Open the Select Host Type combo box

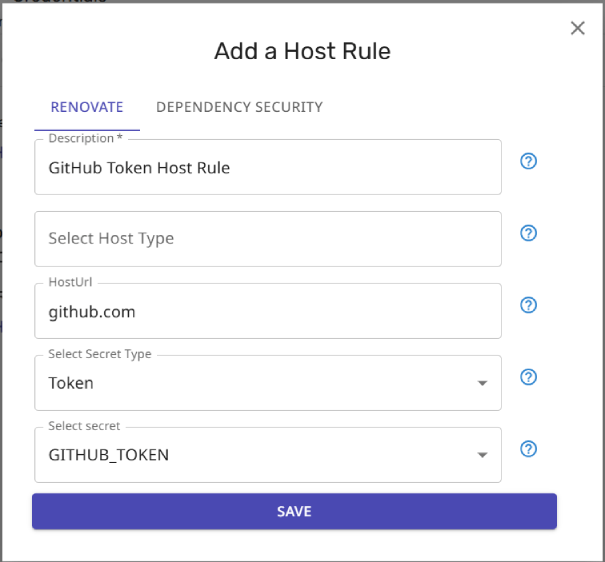point(268,239)
